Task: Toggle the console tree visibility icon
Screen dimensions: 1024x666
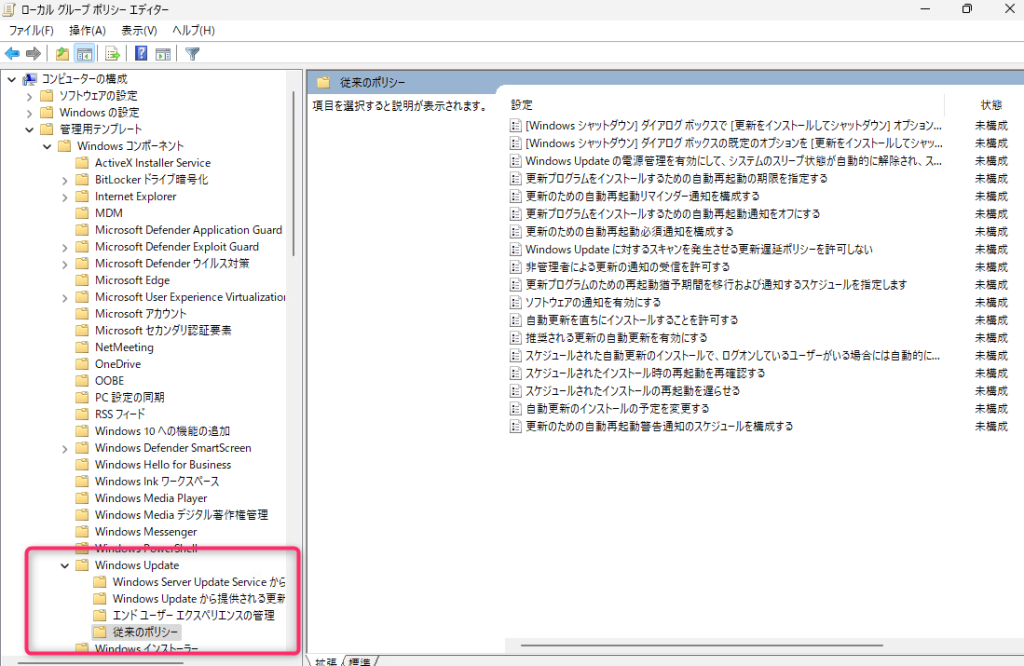Action: tap(85, 55)
